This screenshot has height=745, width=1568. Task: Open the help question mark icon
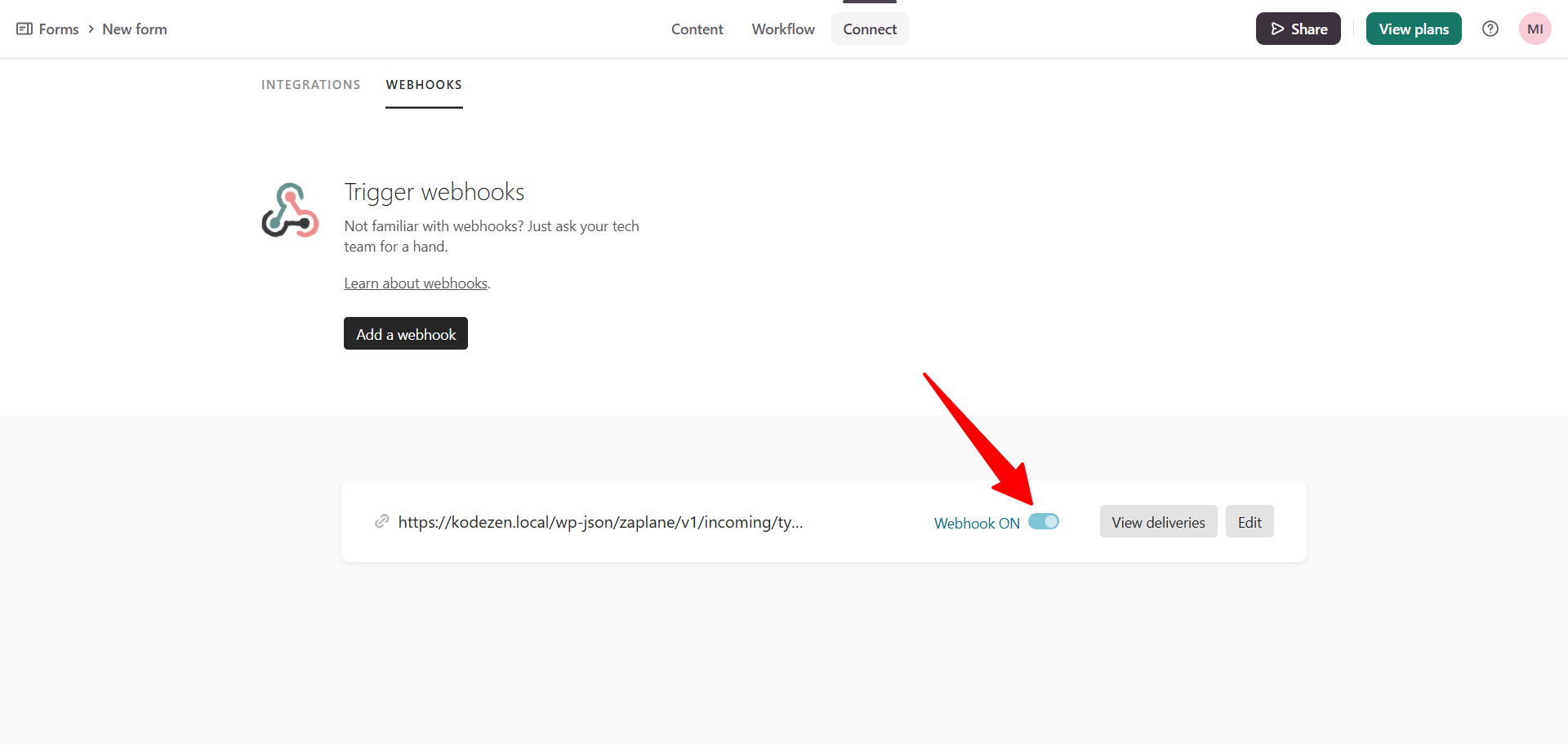pyautogui.click(x=1490, y=29)
